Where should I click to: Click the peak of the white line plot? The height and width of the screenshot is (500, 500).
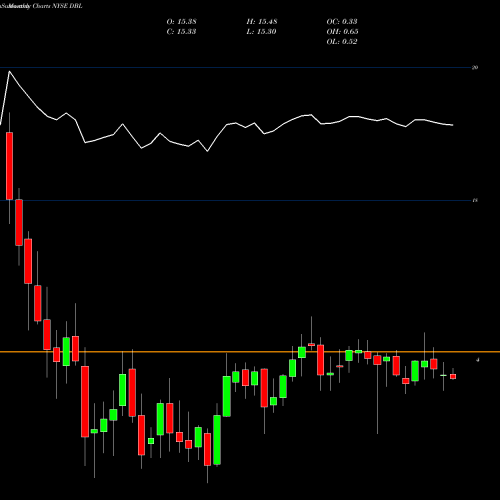(9, 71)
